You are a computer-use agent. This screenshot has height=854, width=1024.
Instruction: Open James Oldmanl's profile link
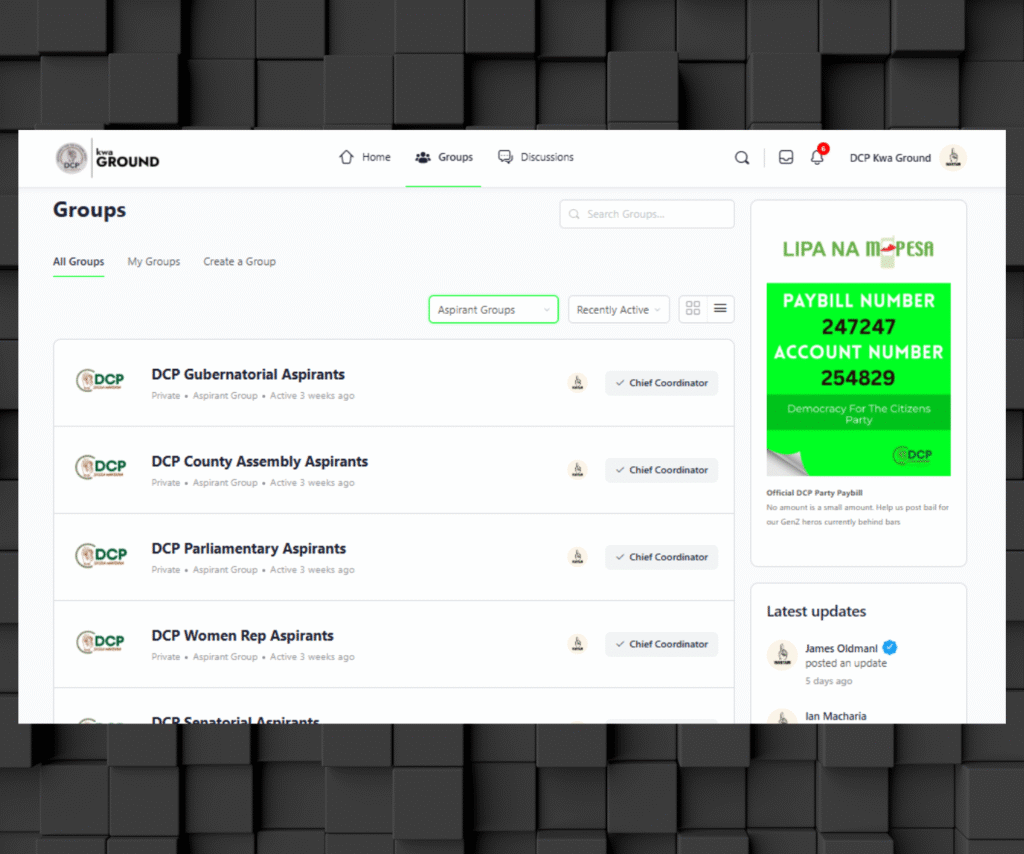(x=841, y=648)
